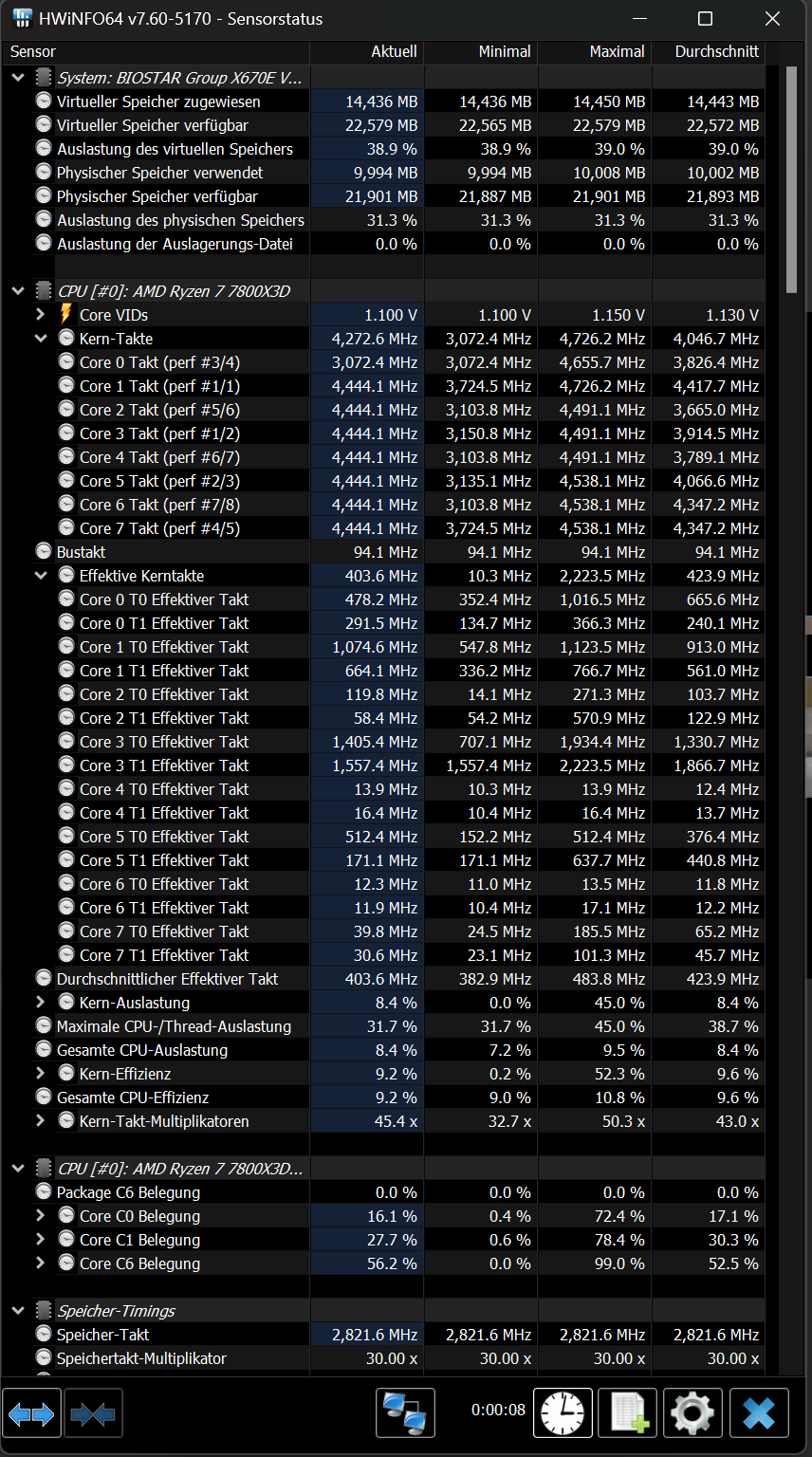Click the chip icon beside Speicher-Timings
The width and height of the screenshot is (812, 1457).
pyautogui.click(x=44, y=1310)
